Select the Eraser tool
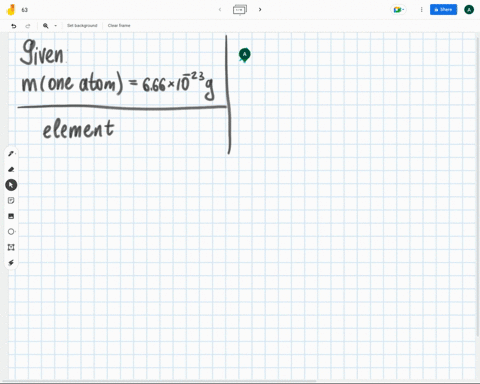 [x=11, y=169]
